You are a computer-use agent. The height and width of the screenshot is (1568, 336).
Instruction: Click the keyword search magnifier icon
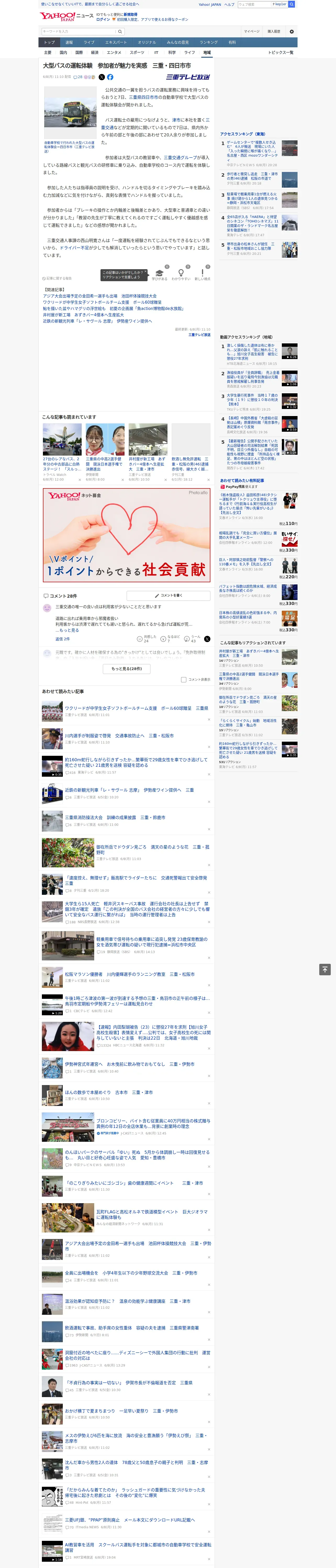tap(120, 31)
